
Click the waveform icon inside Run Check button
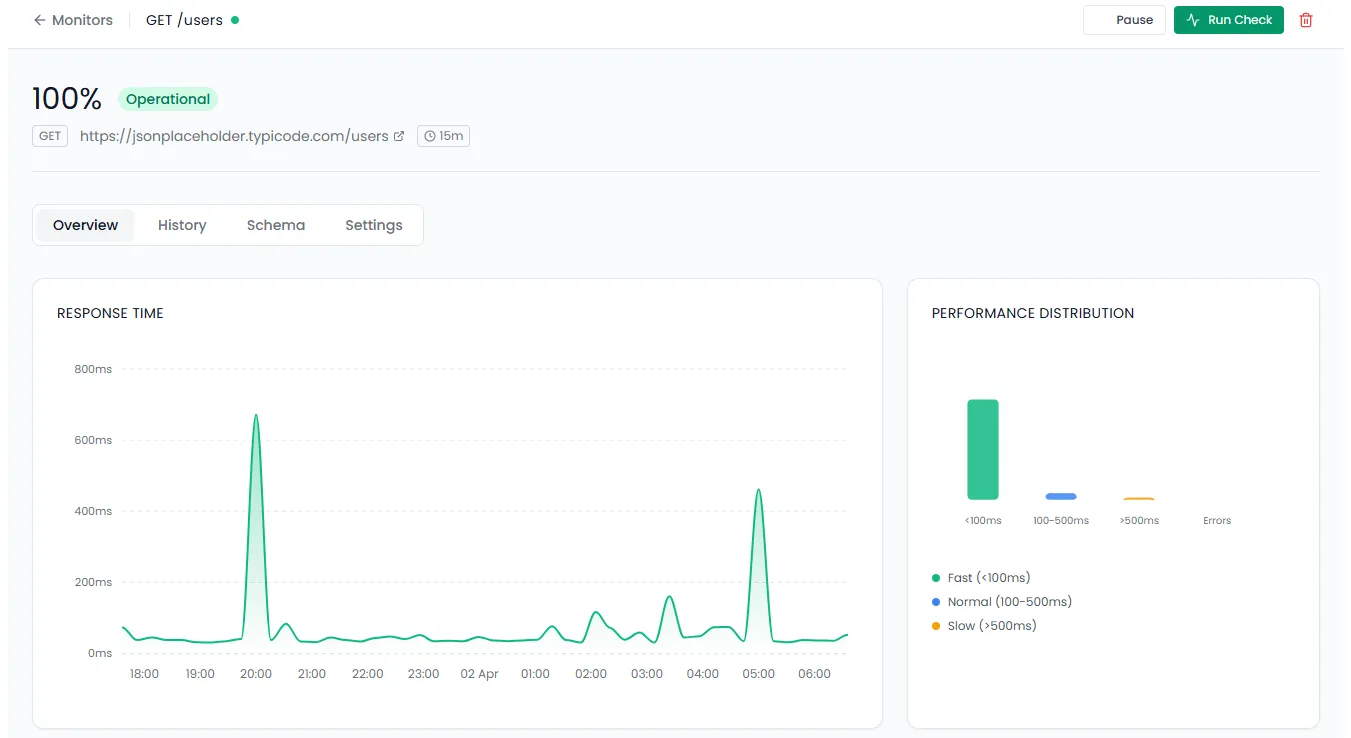click(1194, 19)
